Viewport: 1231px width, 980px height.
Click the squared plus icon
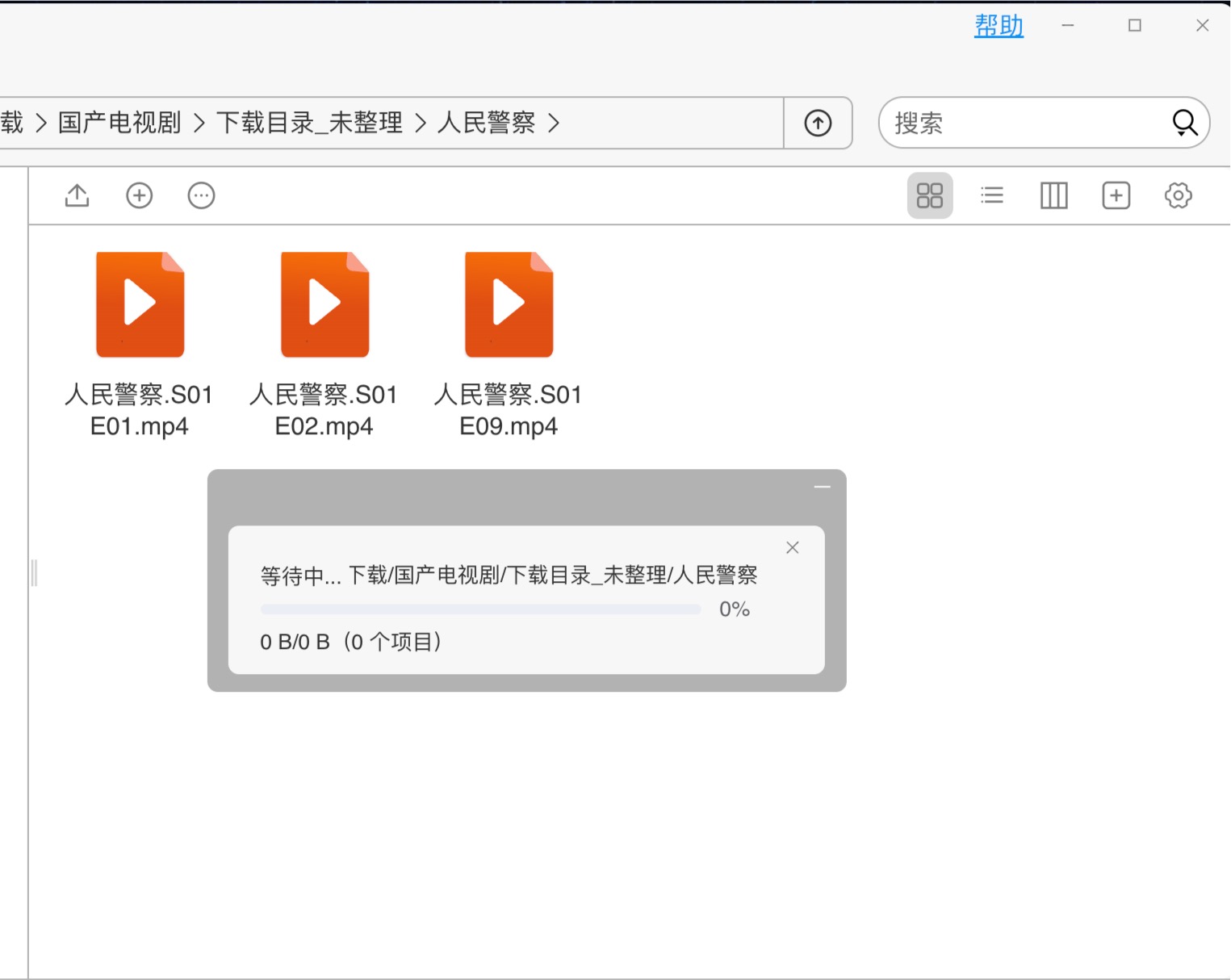[x=1116, y=195]
